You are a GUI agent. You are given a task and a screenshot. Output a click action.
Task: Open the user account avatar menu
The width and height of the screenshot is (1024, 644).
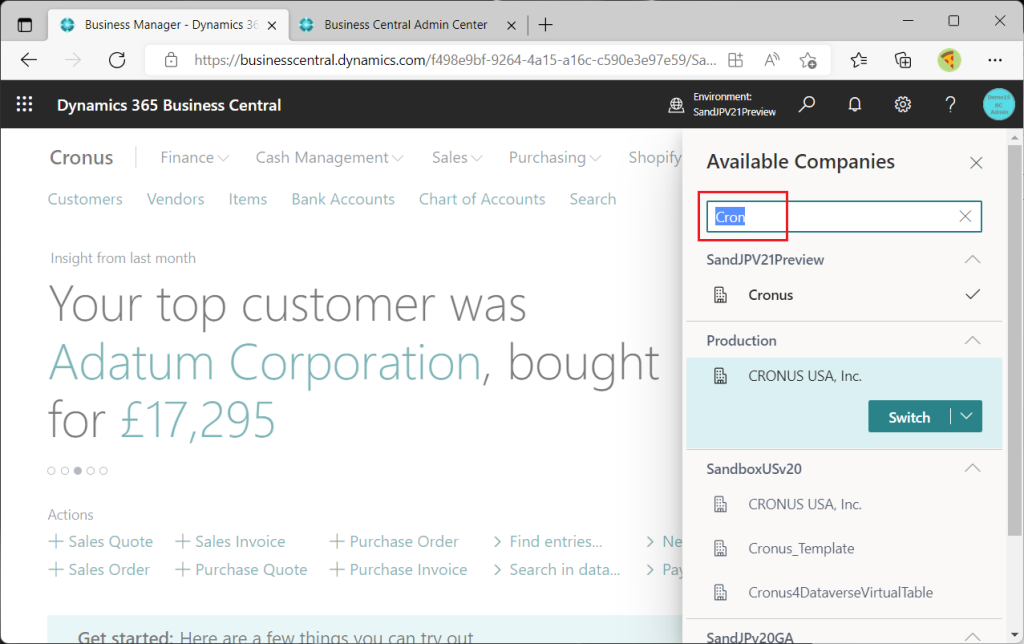[999, 105]
